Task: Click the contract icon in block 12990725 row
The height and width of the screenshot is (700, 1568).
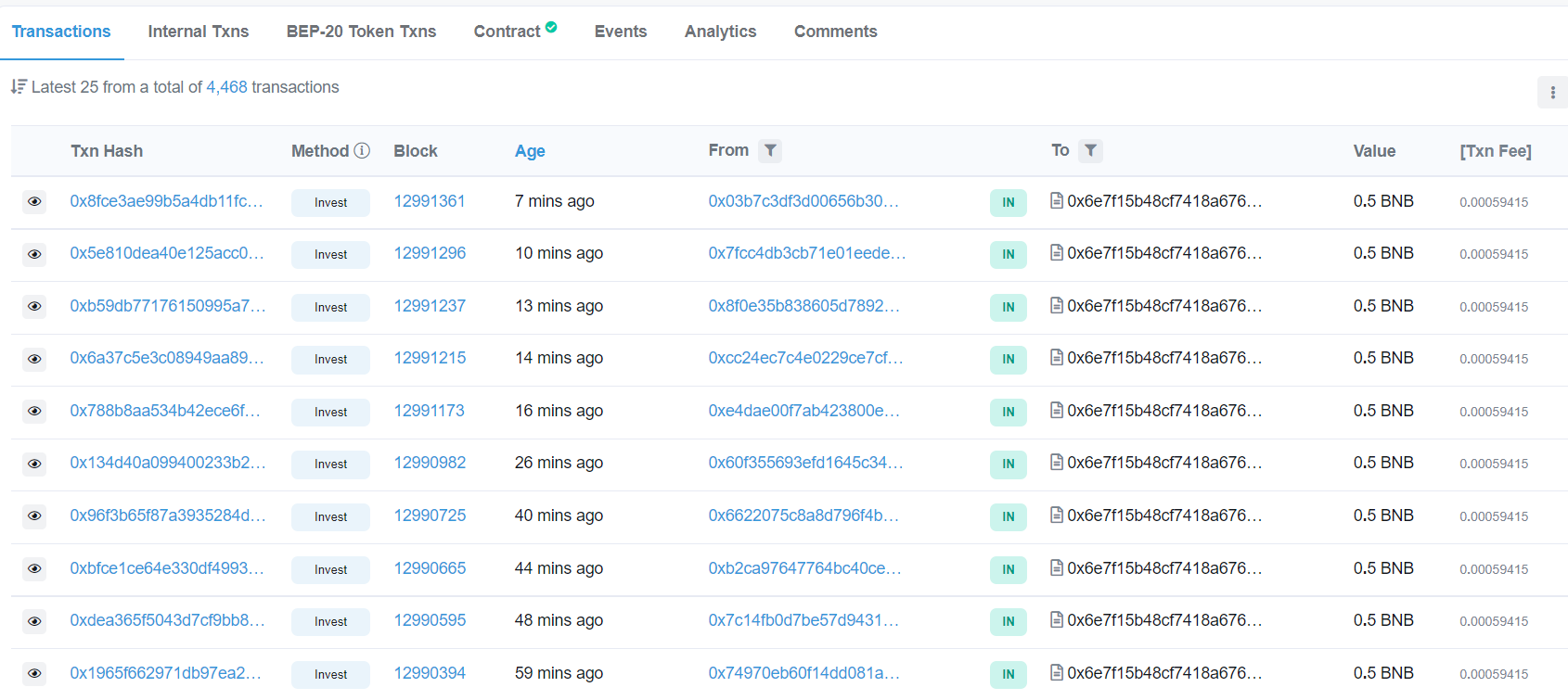Action: (x=1056, y=515)
